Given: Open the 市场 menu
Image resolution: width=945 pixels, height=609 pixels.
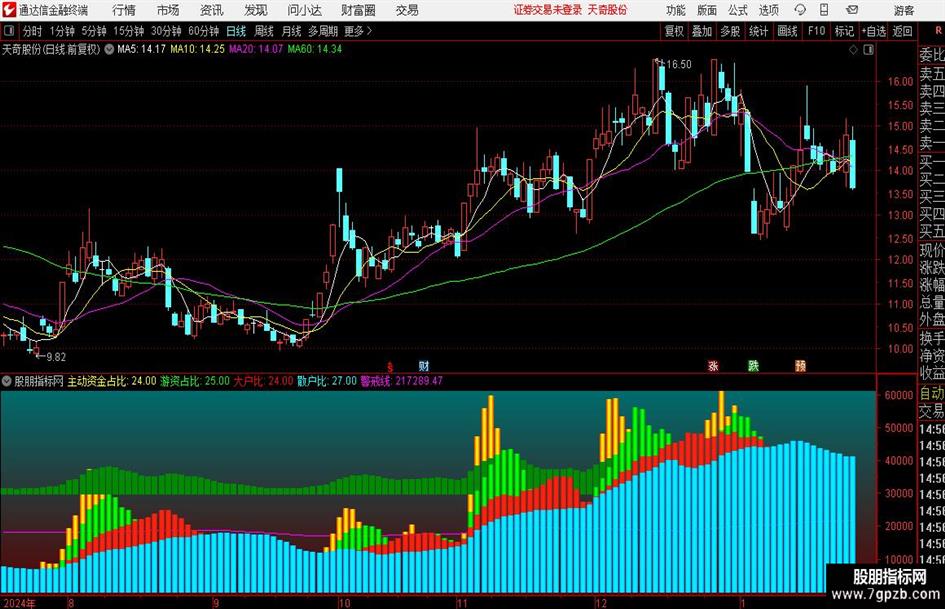Looking at the screenshot, I should tap(168, 10).
